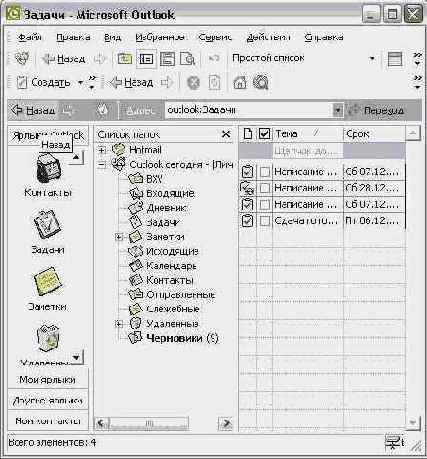
Task: Click the Home page icon
Action: tap(240, 83)
